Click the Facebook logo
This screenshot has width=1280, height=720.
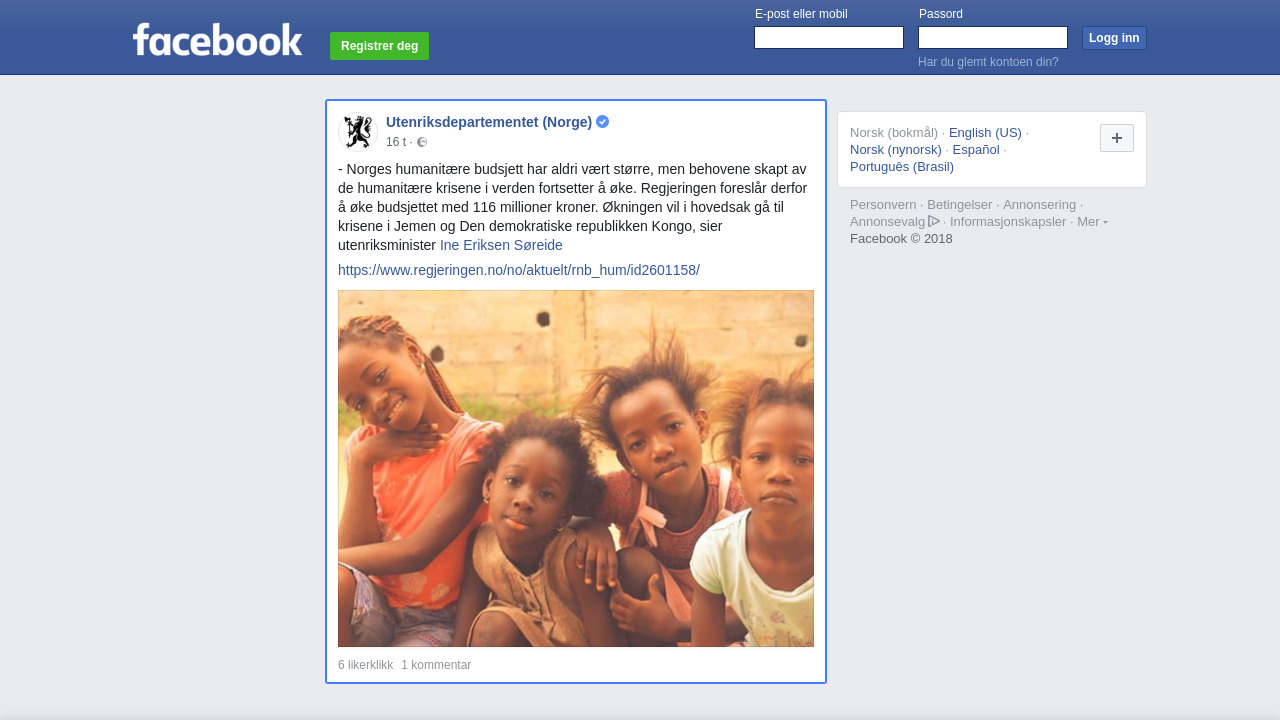(217, 40)
